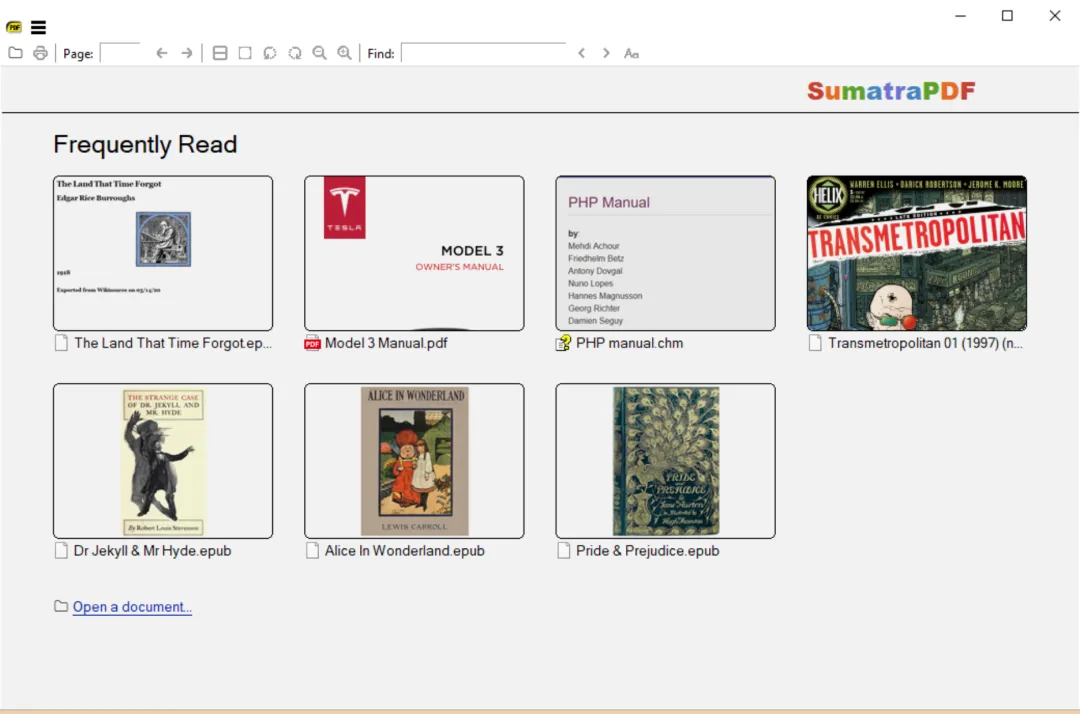Click the 'Model 3 Manual.pdf' file name
Screen dimensions: 1080x714
tap(386, 343)
